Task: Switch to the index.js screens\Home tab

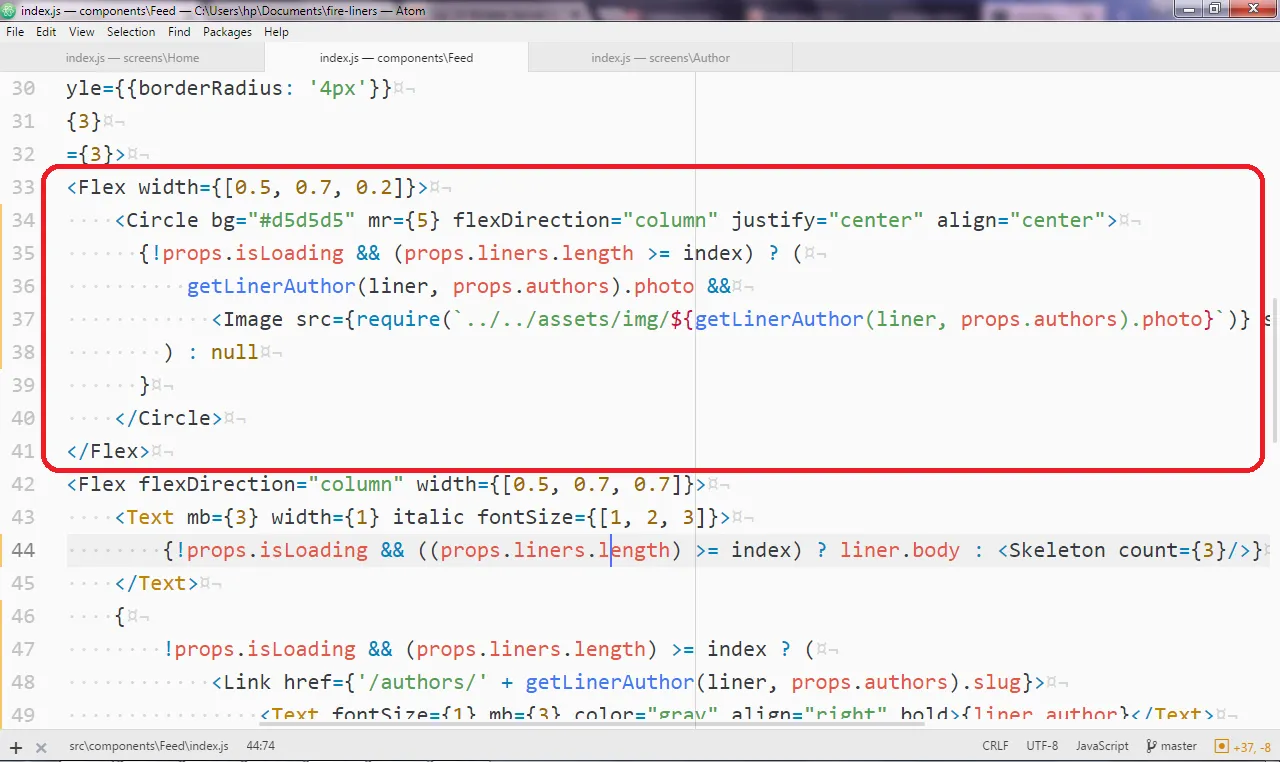Action: click(x=132, y=58)
